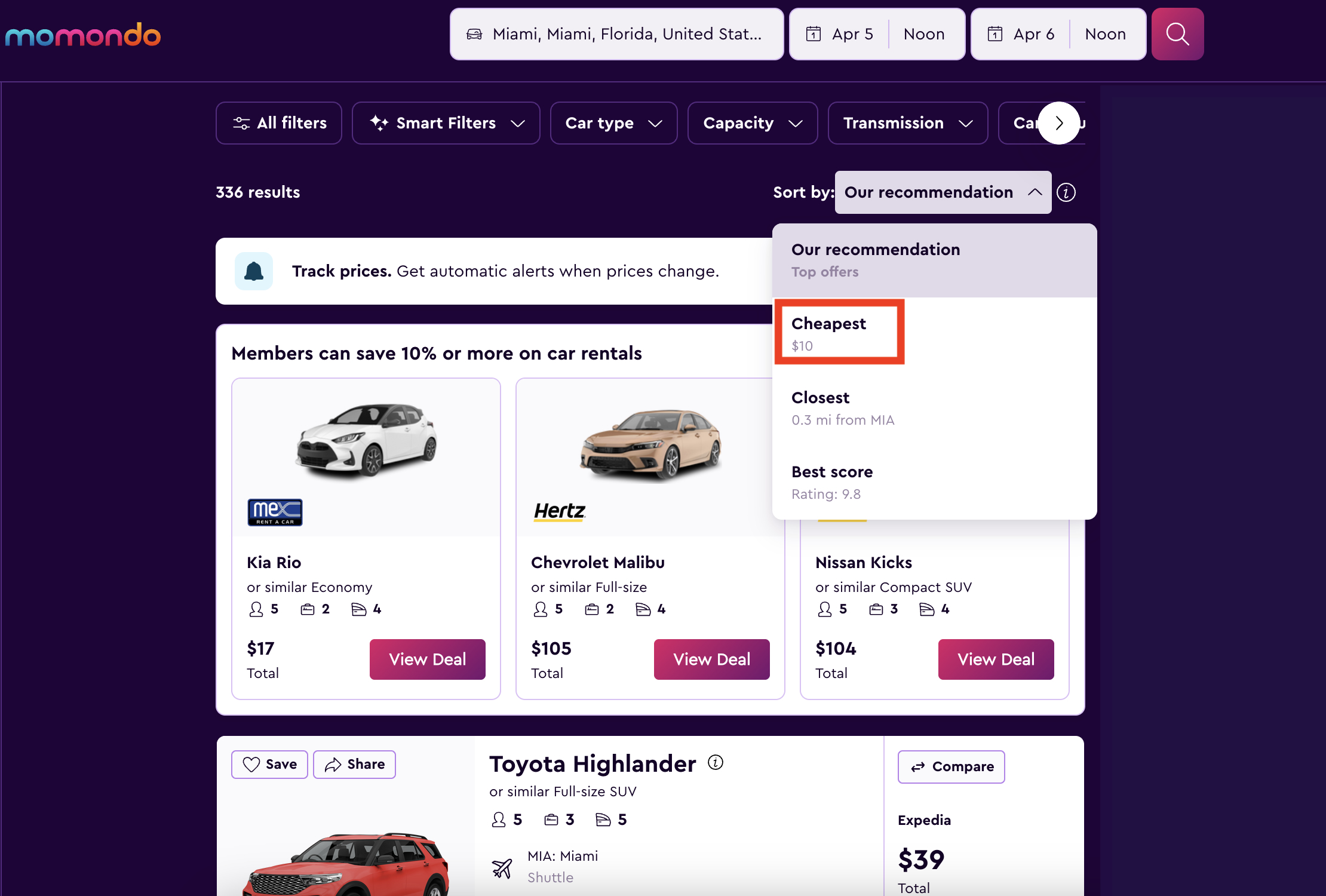Expand the Car type filter
This screenshot has height=896, width=1326.
[614, 123]
